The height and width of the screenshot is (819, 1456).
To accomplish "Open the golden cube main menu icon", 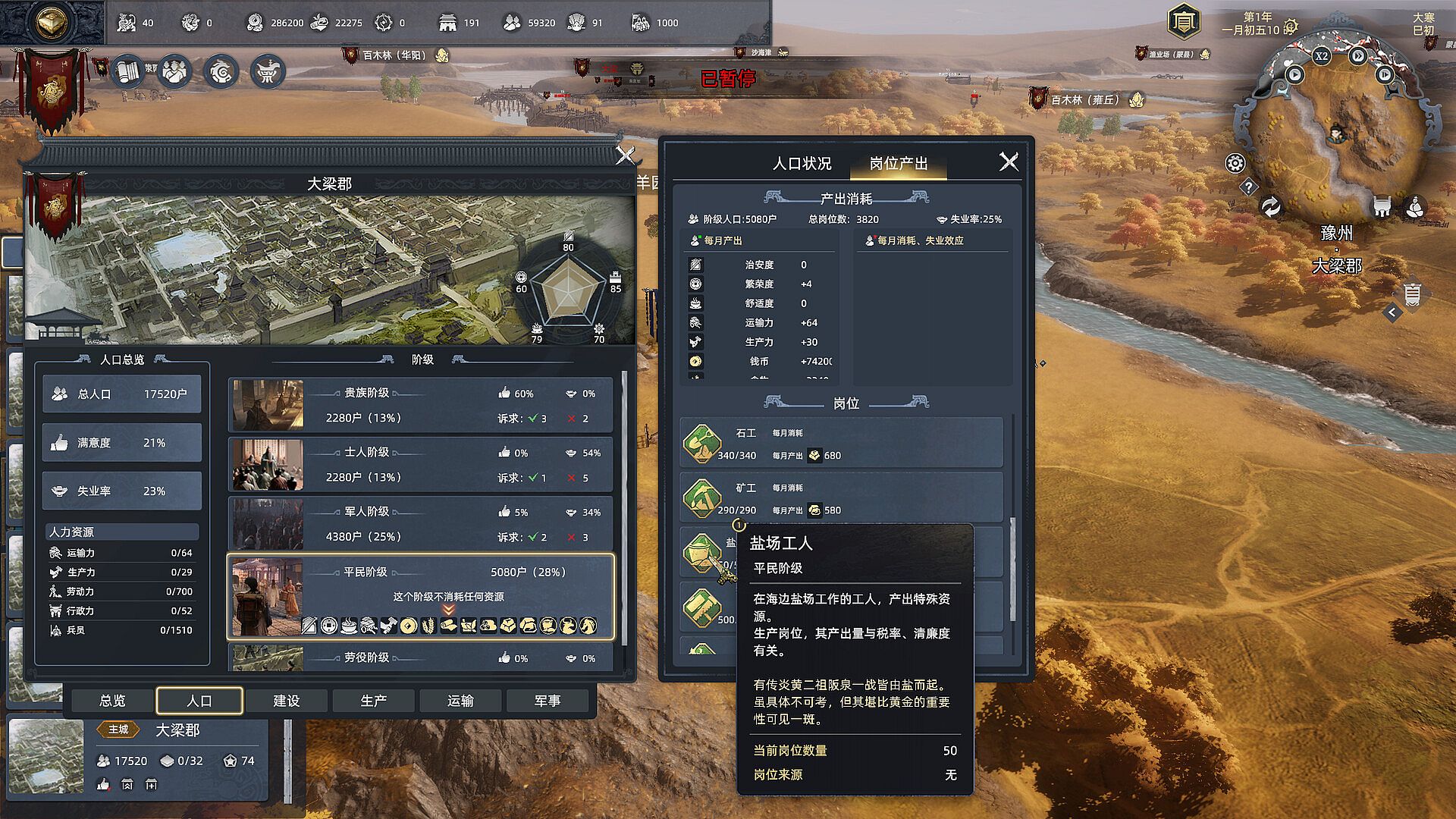I will (x=52, y=23).
